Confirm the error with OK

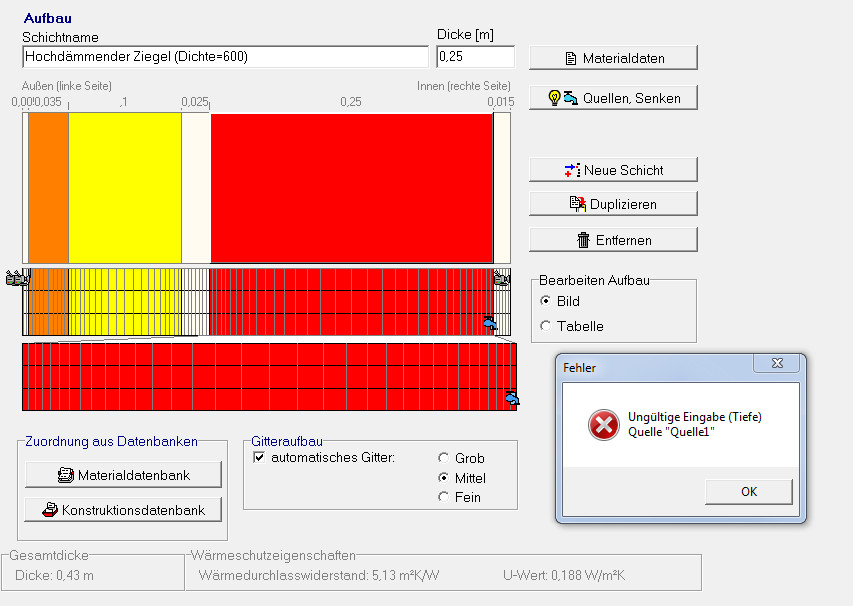pos(748,491)
